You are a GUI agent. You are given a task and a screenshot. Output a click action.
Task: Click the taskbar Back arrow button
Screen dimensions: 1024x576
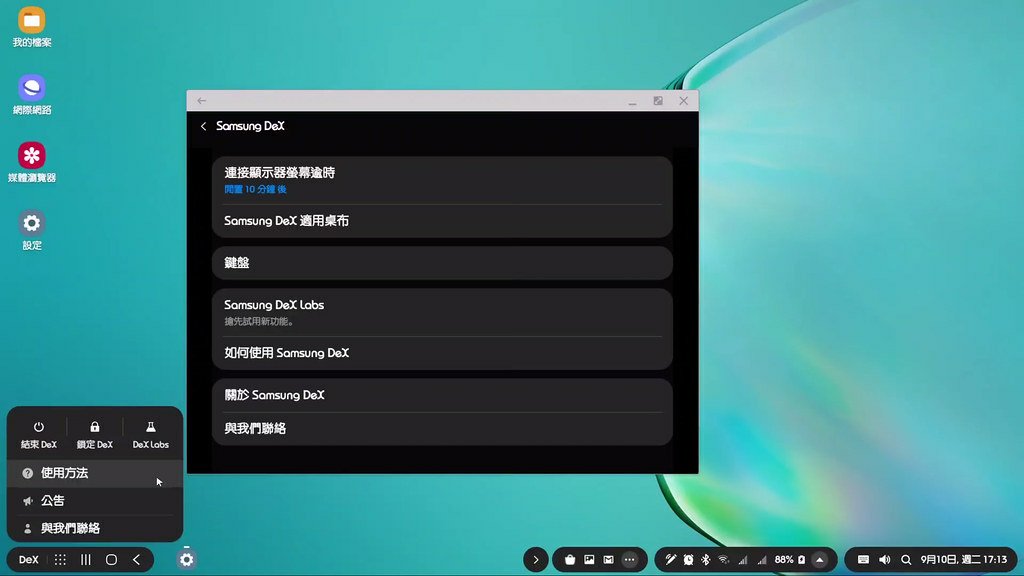136,560
